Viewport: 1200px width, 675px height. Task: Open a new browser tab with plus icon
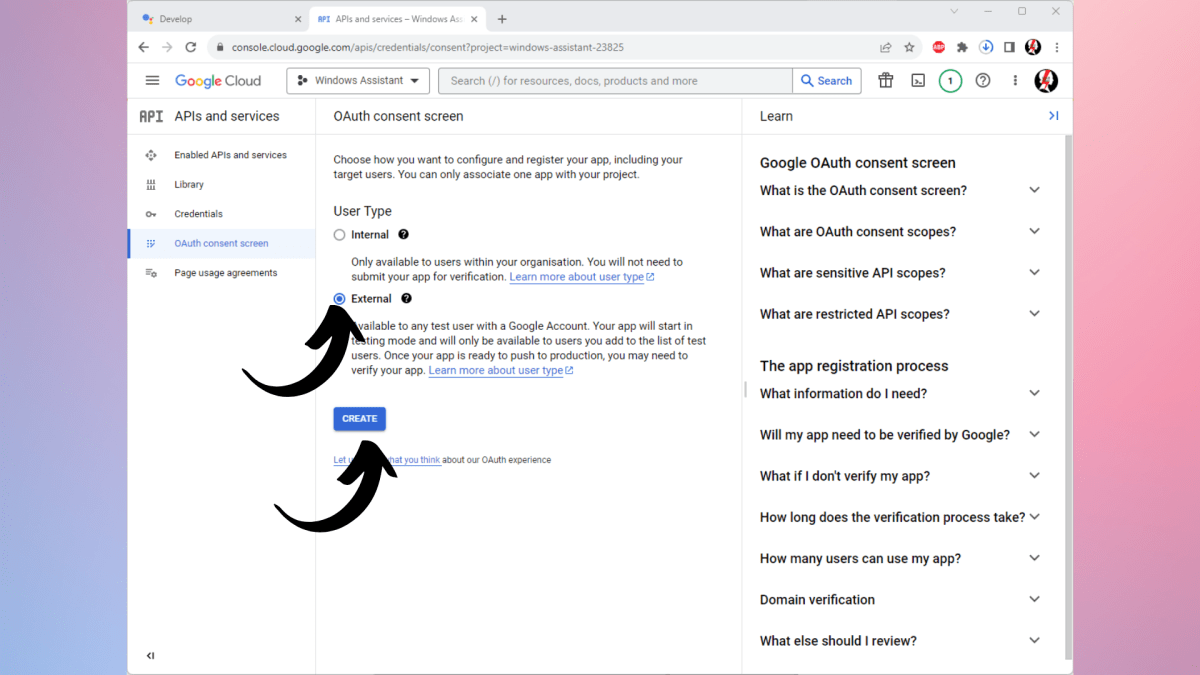(502, 19)
